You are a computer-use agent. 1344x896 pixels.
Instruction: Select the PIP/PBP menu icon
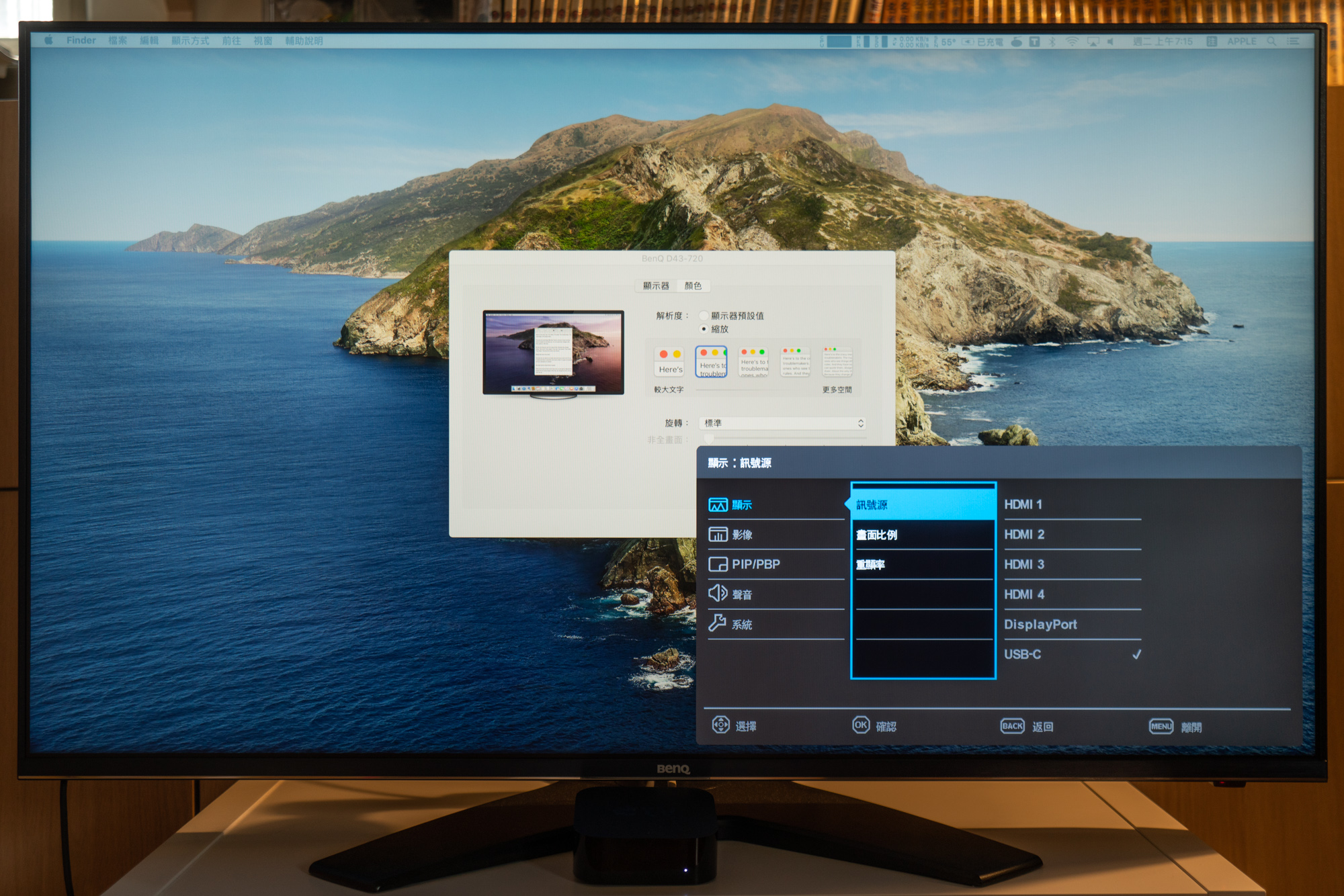click(x=718, y=564)
